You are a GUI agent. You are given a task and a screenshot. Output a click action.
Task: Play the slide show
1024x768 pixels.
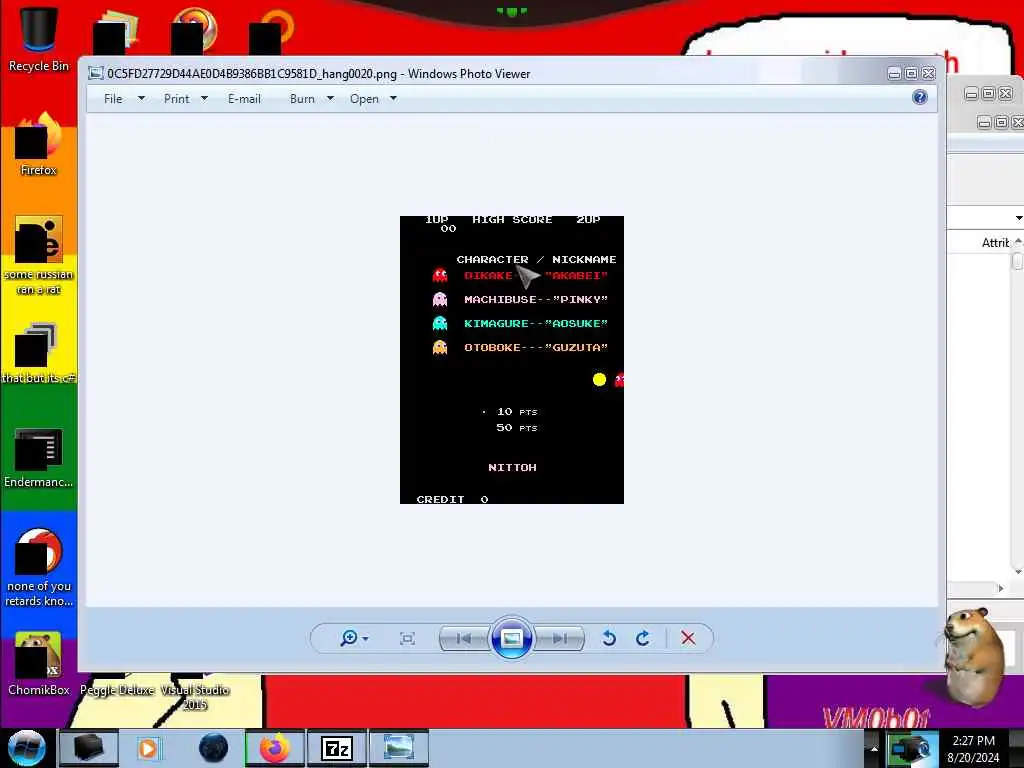click(x=511, y=638)
